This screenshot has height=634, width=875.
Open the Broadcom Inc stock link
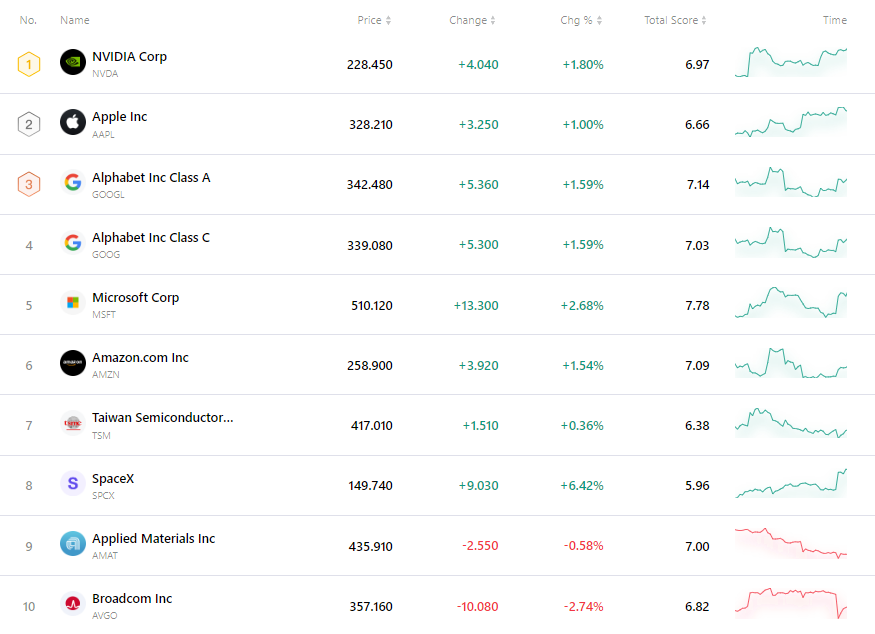pyautogui.click(x=132, y=598)
